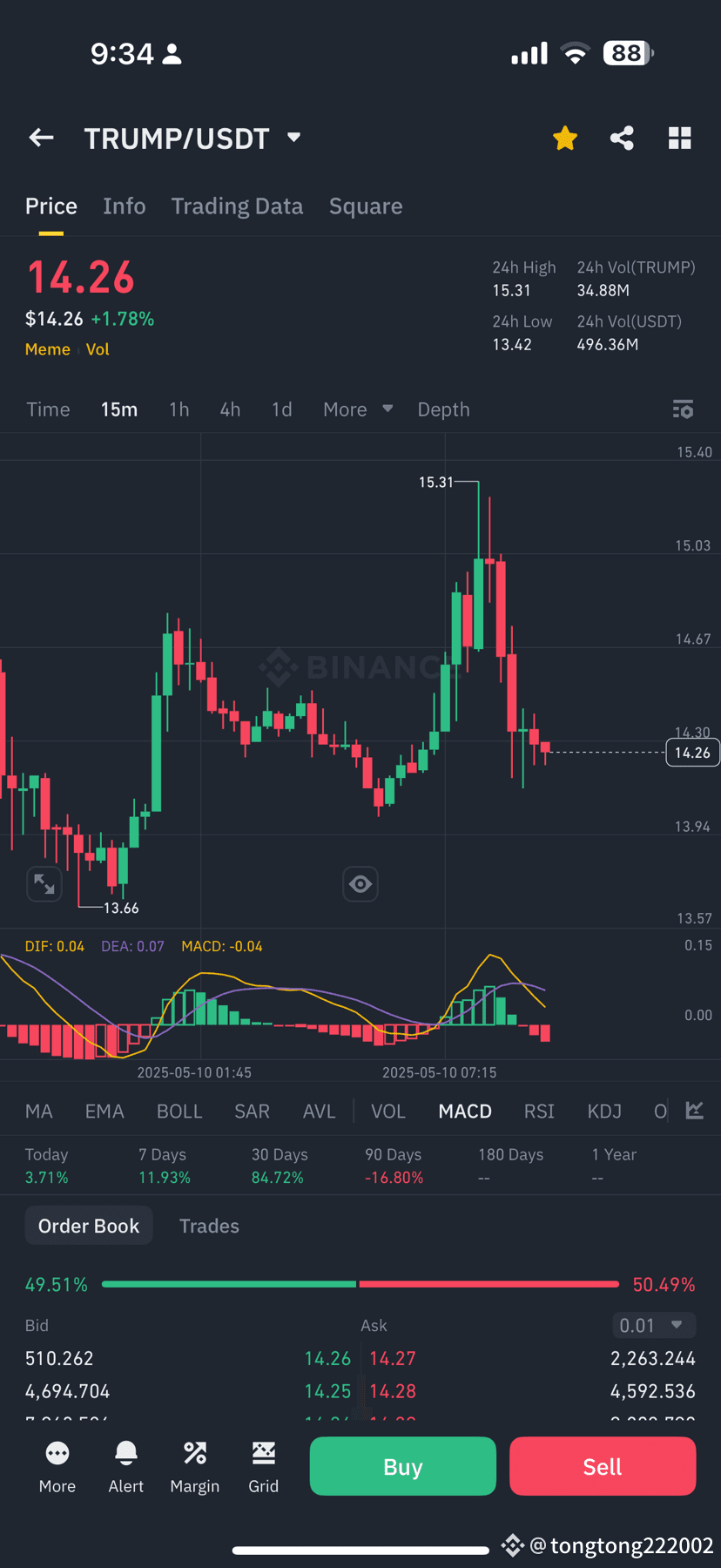Screen dimensions: 721x1568
Task: Enable the VOL sub-indicator
Action: tap(388, 1112)
